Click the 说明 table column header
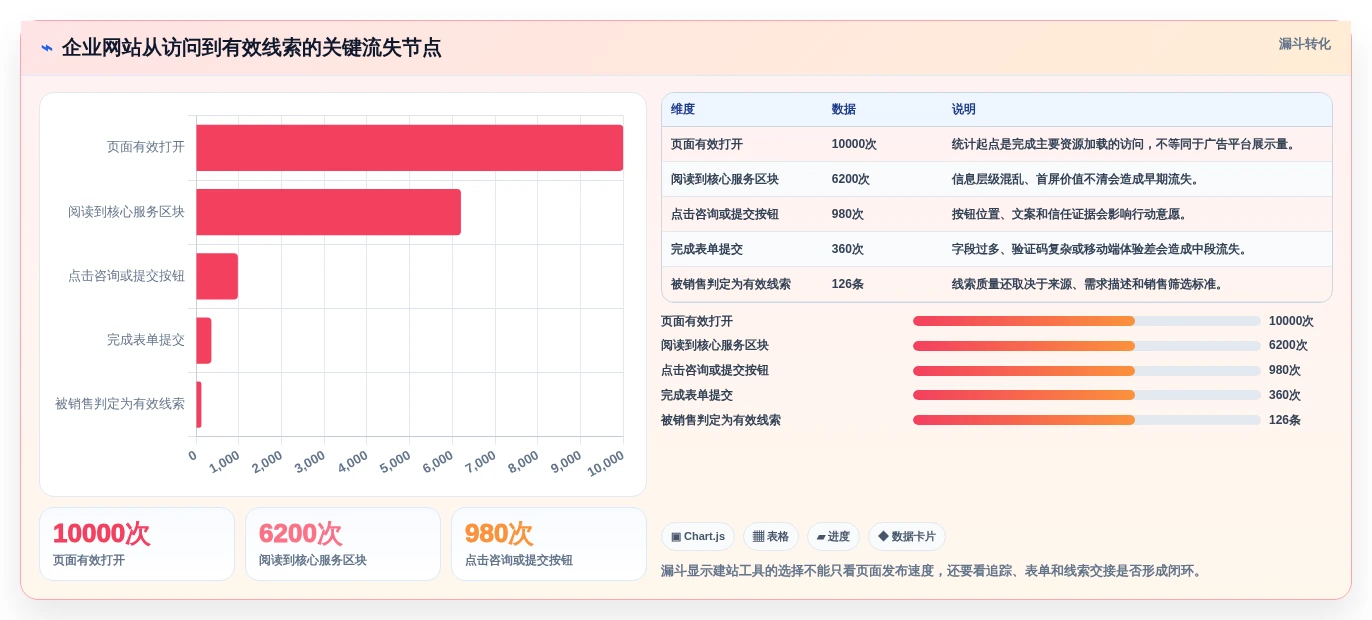The image size is (1372, 620). click(x=964, y=109)
